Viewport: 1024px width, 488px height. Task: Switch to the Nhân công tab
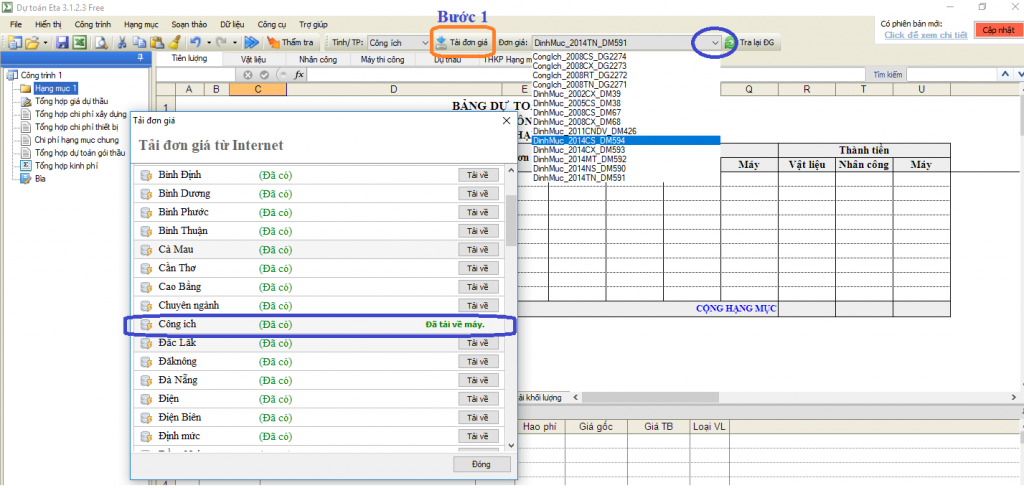coord(317,60)
